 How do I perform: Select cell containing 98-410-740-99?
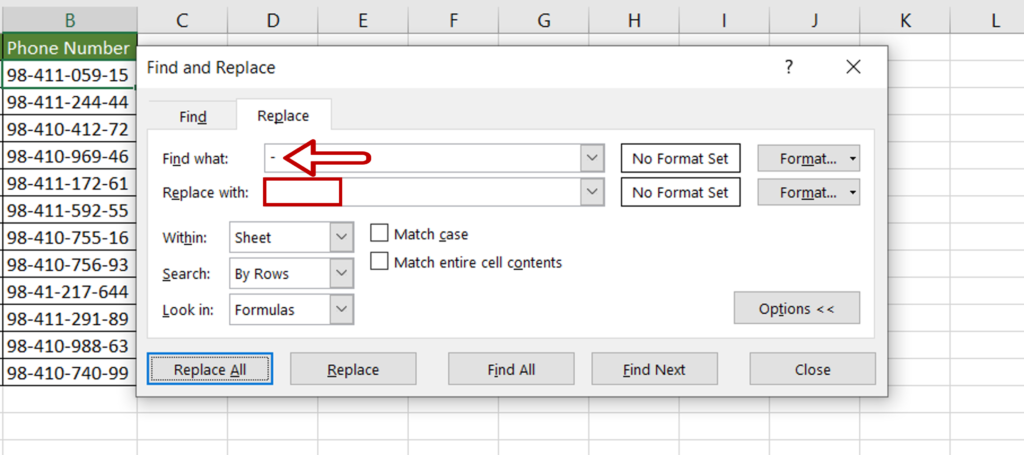(x=68, y=373)
